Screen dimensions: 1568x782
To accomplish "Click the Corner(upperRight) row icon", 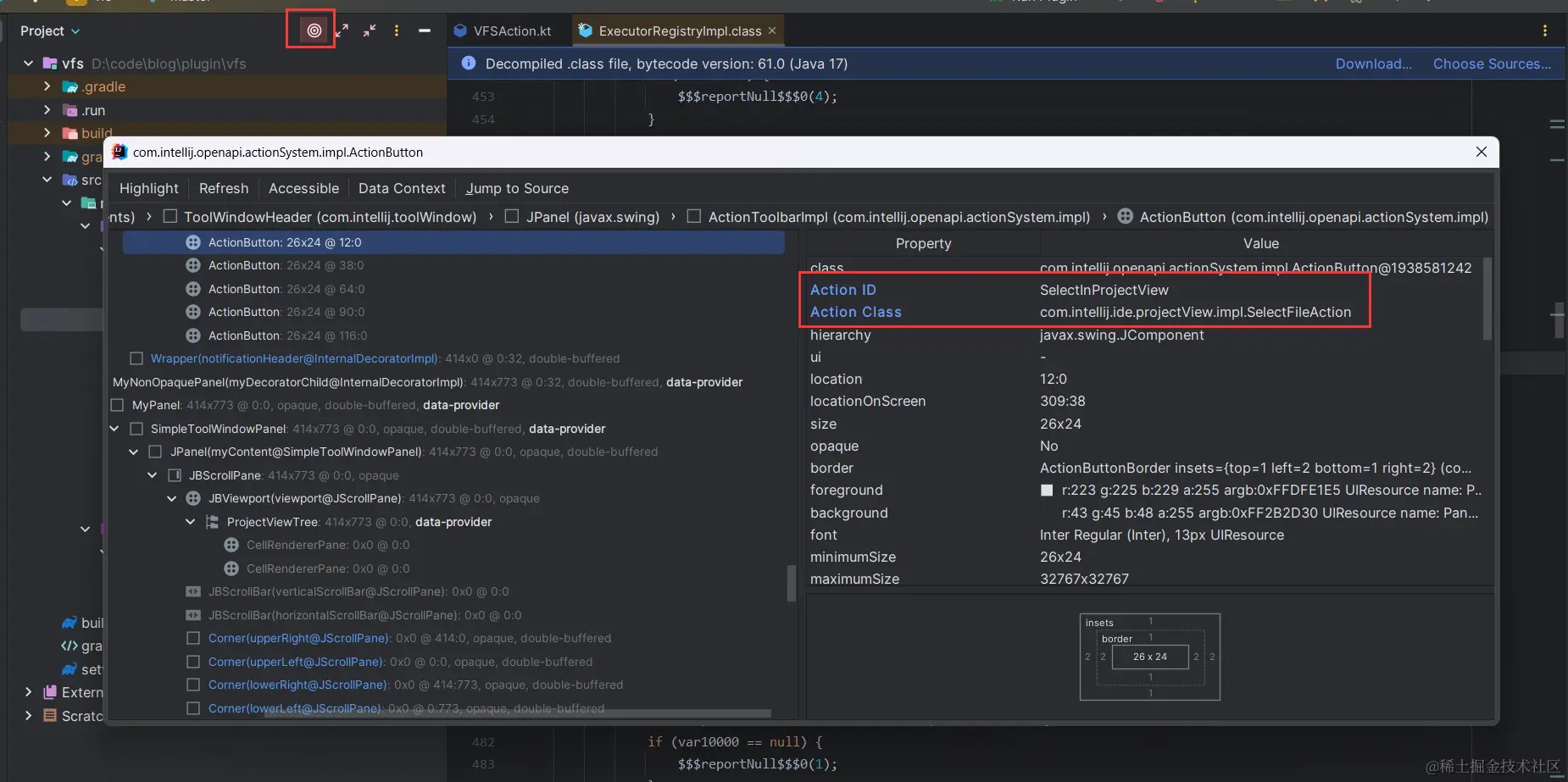I will (x=193, y=638).
